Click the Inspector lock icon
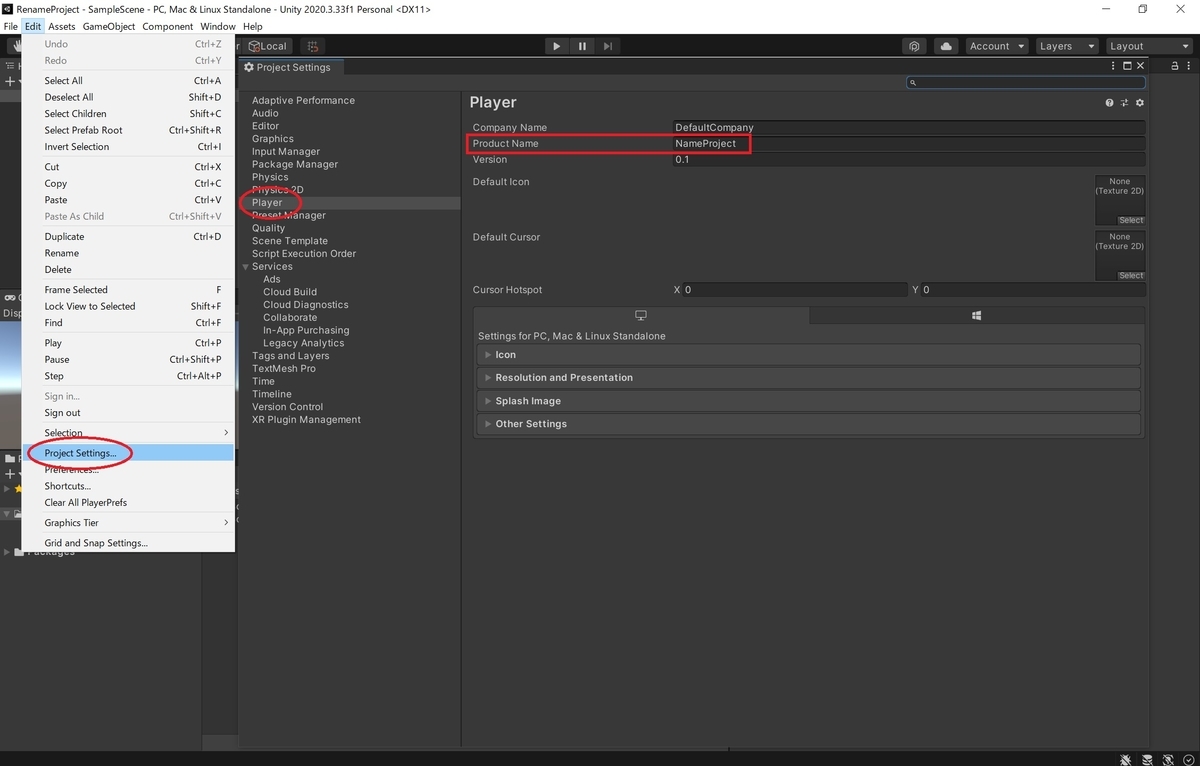 click(1175, 66)
